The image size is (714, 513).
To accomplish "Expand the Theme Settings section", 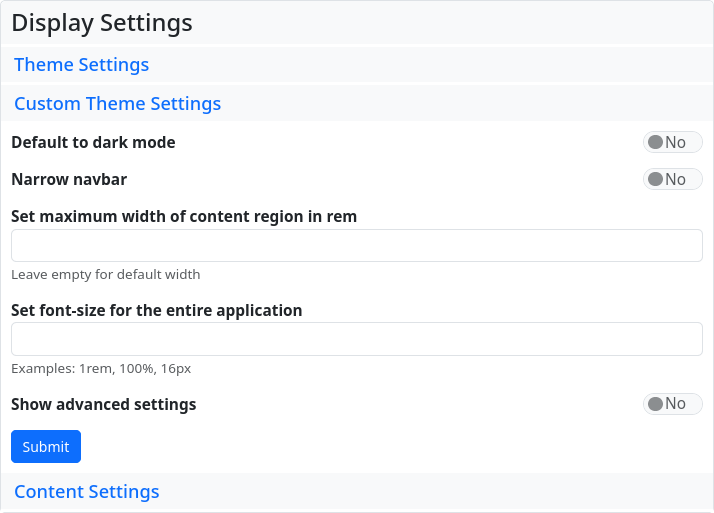I will [x=81, y=65].
